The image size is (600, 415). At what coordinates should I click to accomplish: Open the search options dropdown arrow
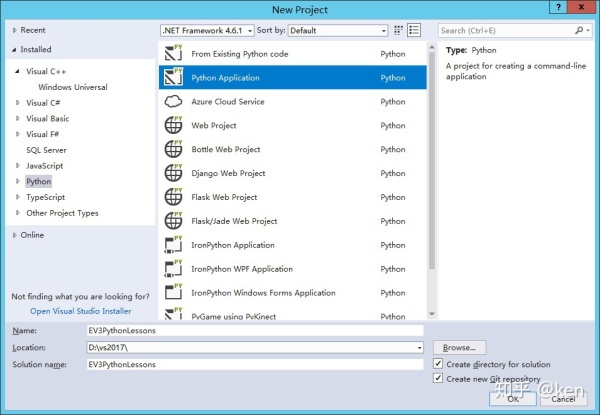[x=588, y=30]
